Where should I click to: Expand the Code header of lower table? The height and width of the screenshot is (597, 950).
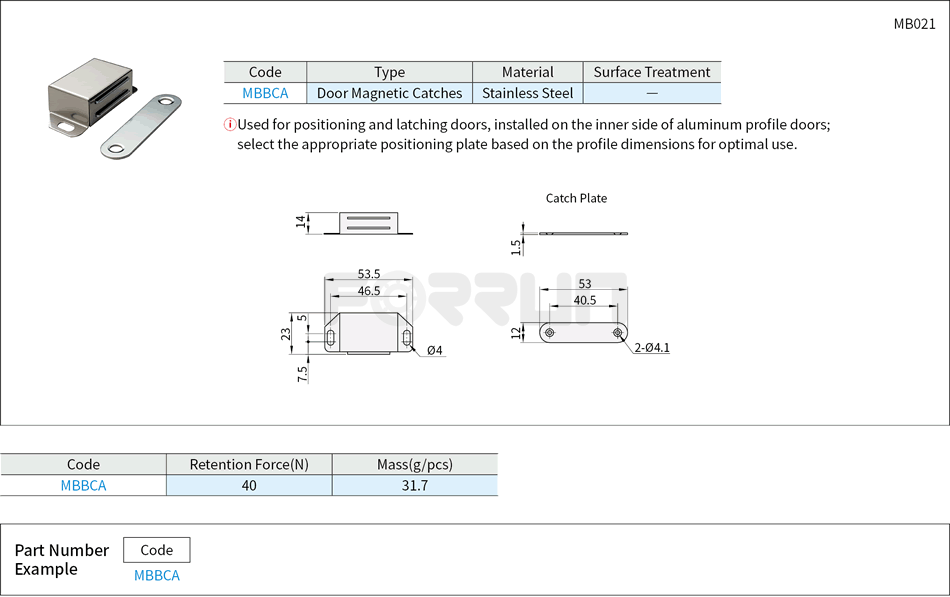pos(83,464)
